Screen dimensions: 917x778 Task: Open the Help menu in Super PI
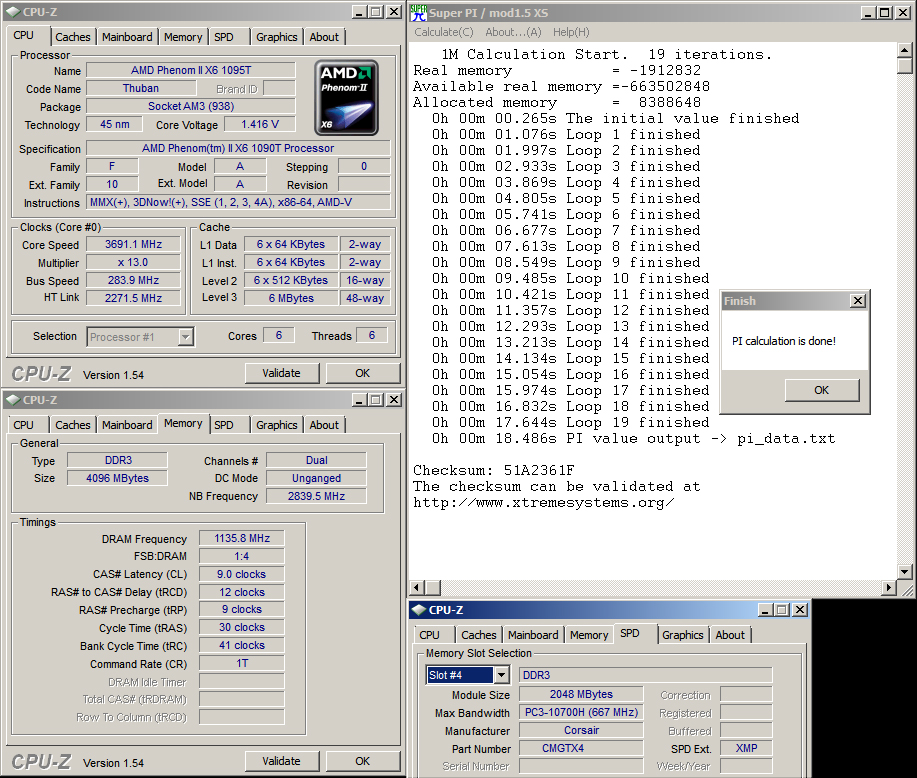571,32
